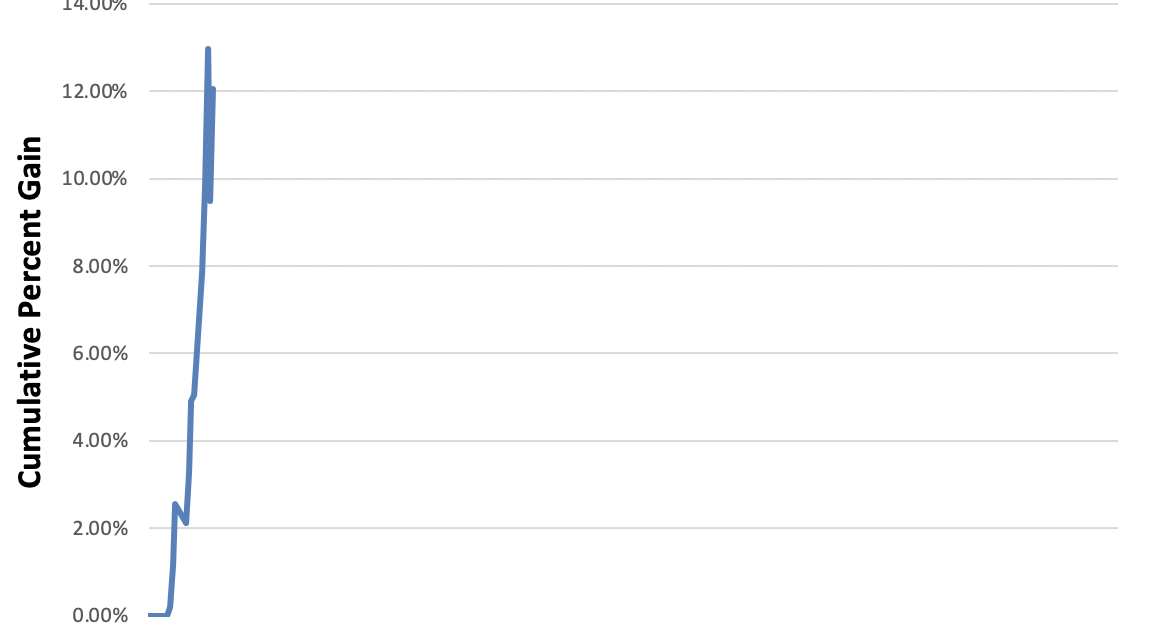Viewport: 1158px width, 630px height.
Task: Select the 12.00% horizontal gridline
Action: click(x=660, y=91)
